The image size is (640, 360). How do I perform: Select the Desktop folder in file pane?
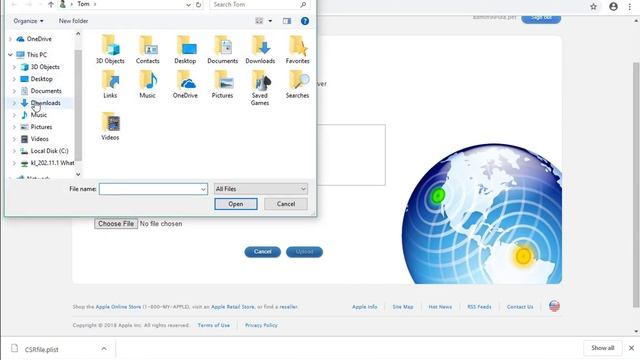point(185,49)
